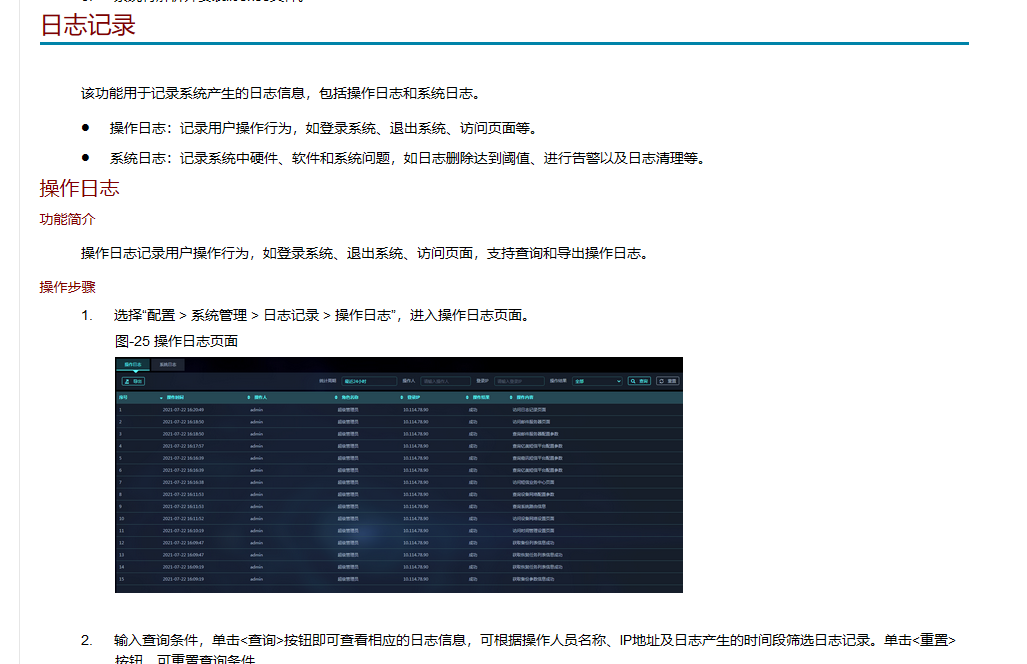Click step 1 text starting 选择“配置 > 系统管理
The height and width of the screenshot is (664, 1027).
[x=323, y=316]
